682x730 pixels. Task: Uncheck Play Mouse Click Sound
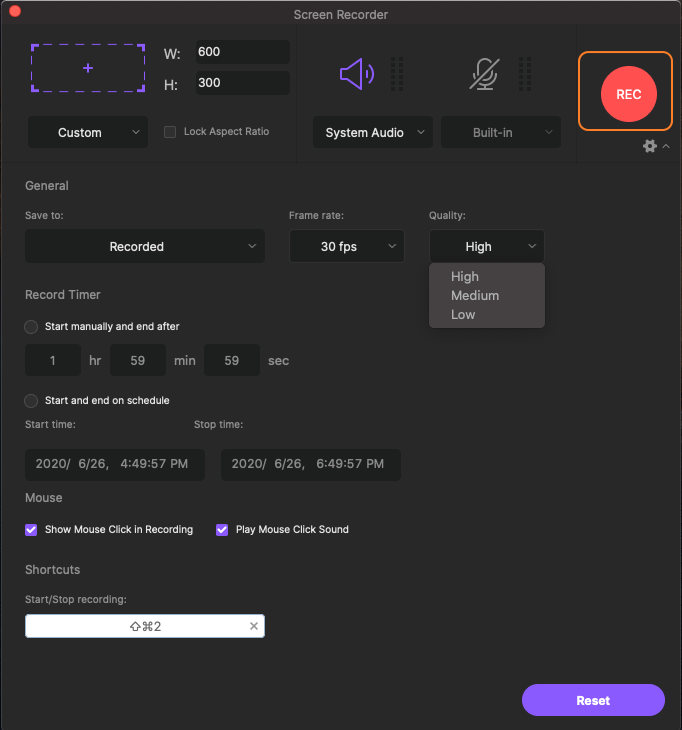[x=222, y=529]
